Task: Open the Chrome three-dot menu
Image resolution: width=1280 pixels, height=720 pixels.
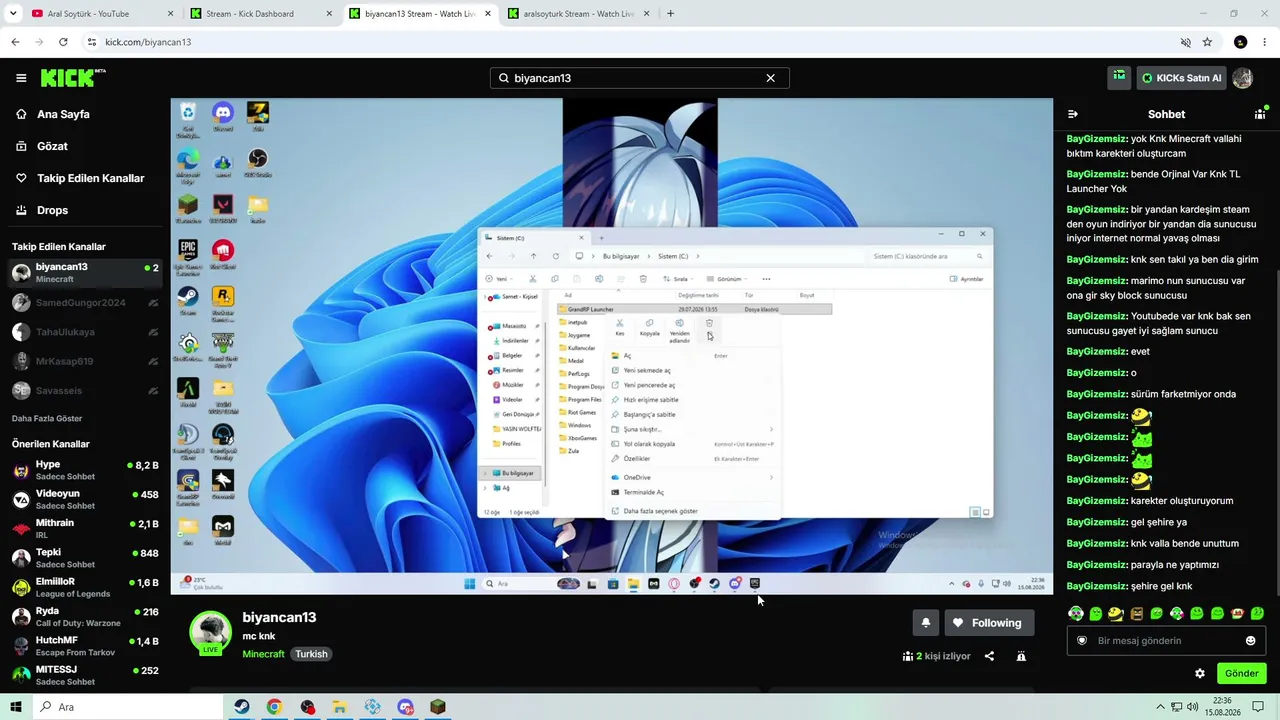Action: pyautogui.click(x=1265, y=42)
